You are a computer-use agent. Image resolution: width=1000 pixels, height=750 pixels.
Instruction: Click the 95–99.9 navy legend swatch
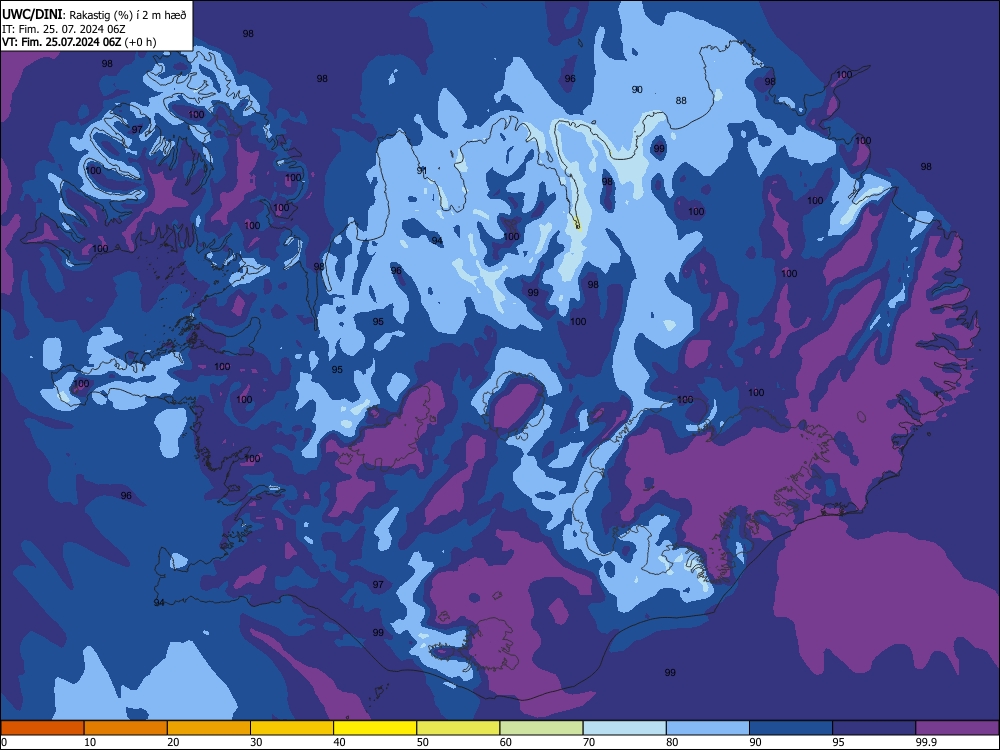coord(874,728)
